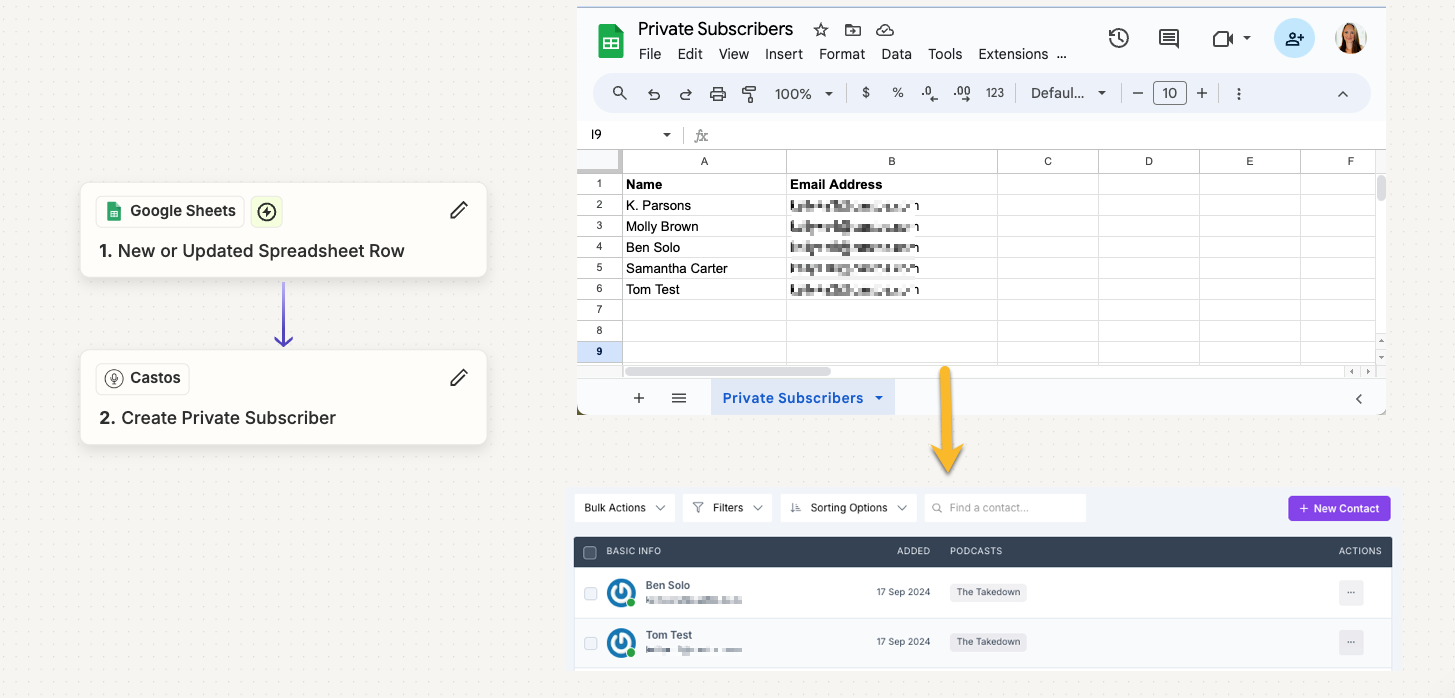Screen dimensions: 1455x698
Task: Open Sorting Options dropdown
Action: [x=849, y=508]
